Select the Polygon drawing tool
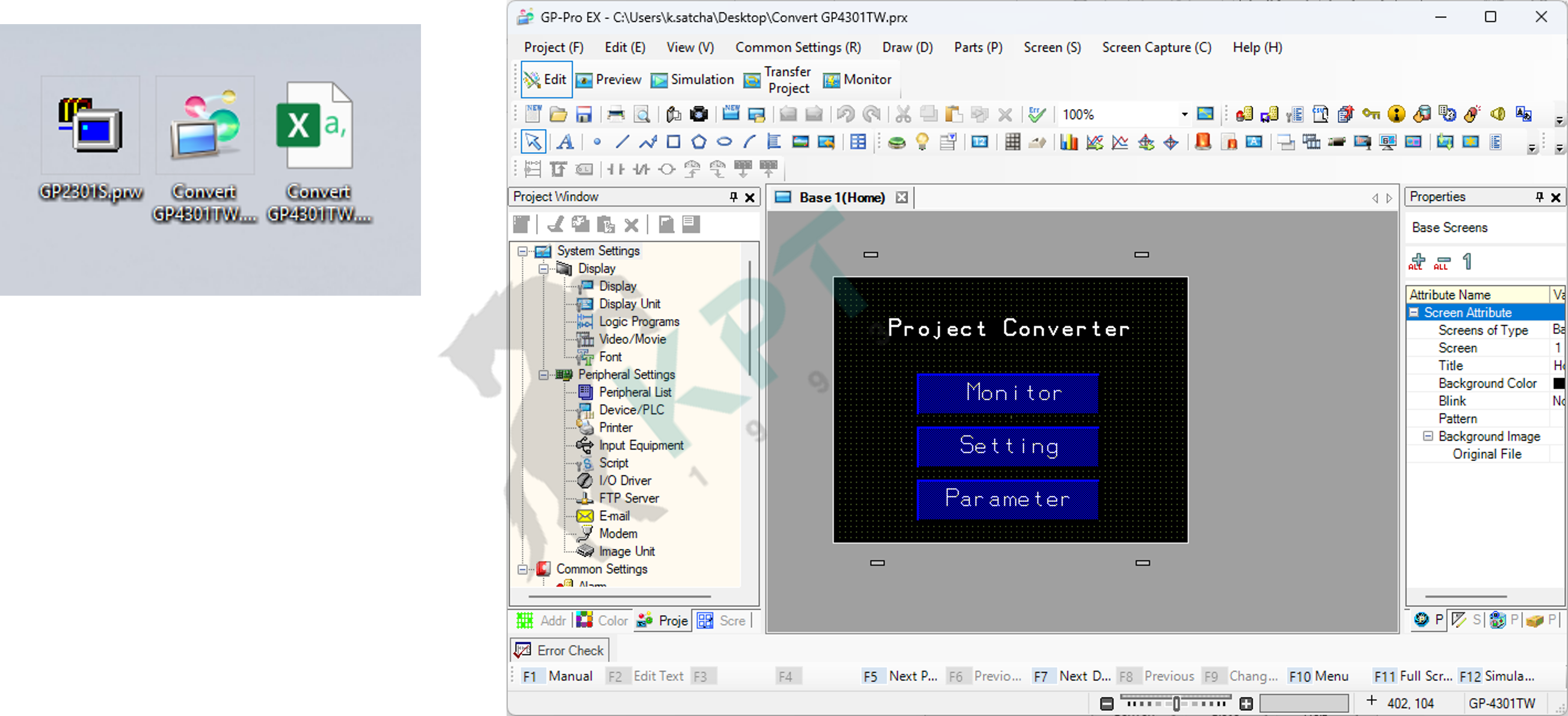This screenshot has width=1568, height=716. coord(699,142)
